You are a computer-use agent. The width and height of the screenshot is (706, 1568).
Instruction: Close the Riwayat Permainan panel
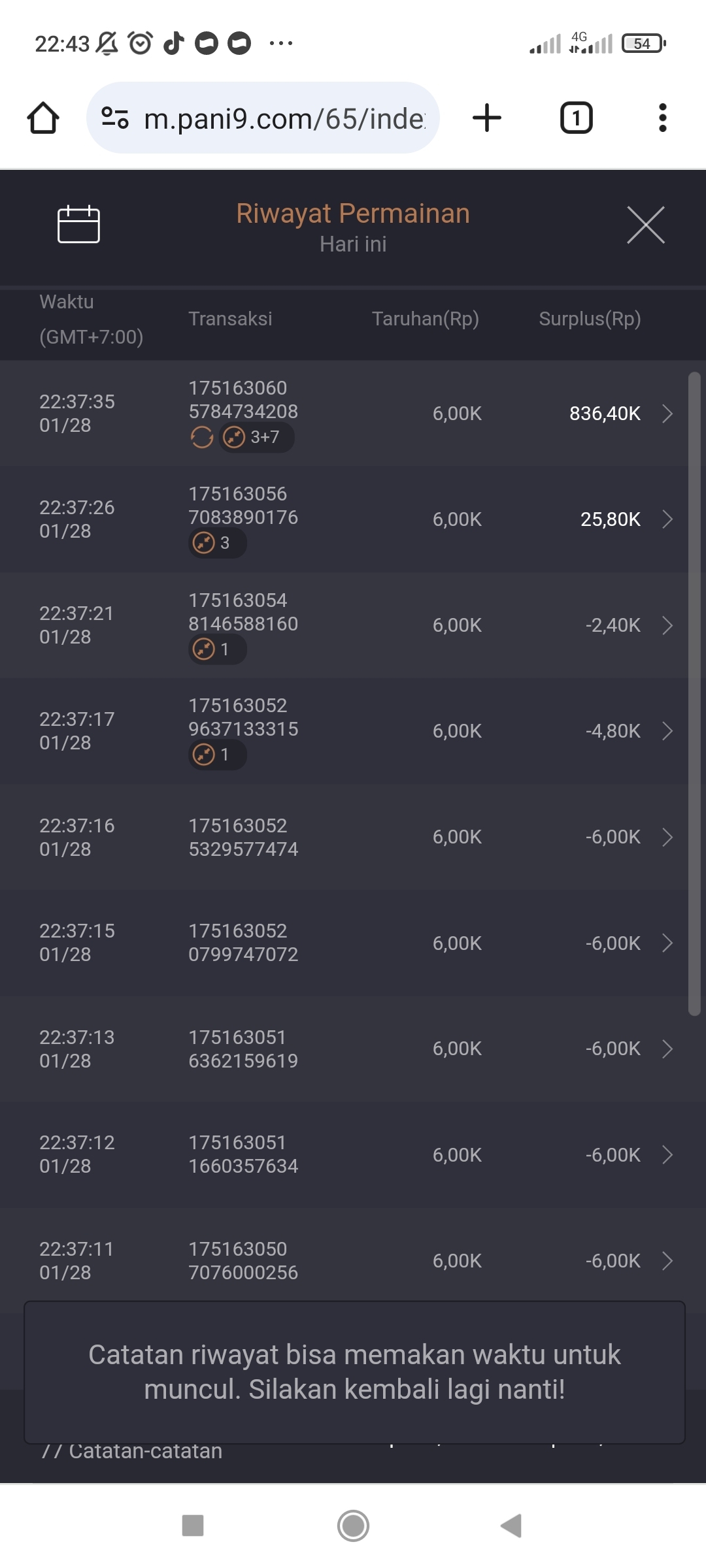click(x=645, y=225)
